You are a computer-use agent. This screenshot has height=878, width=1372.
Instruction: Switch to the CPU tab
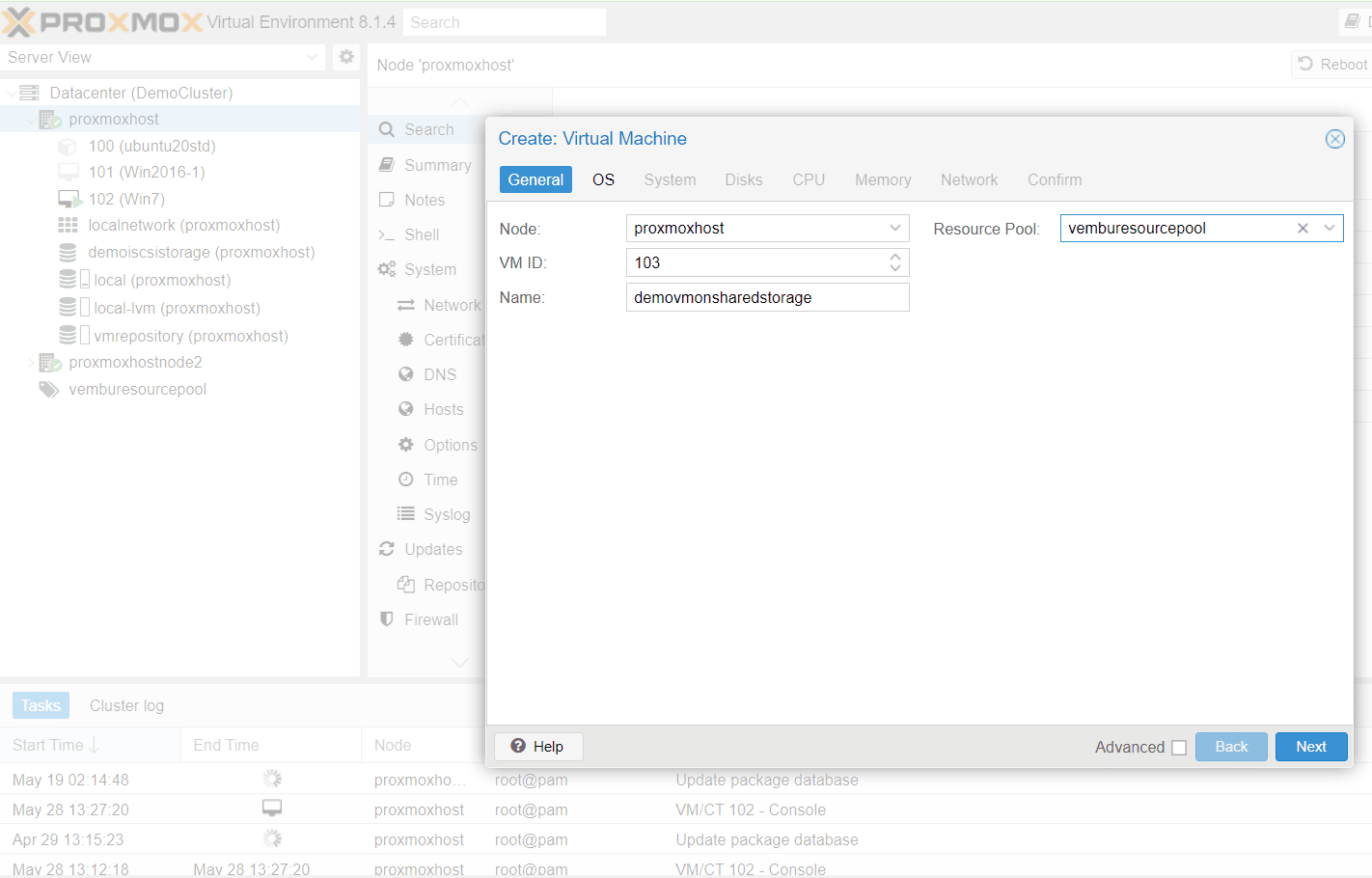click(809, 179)
